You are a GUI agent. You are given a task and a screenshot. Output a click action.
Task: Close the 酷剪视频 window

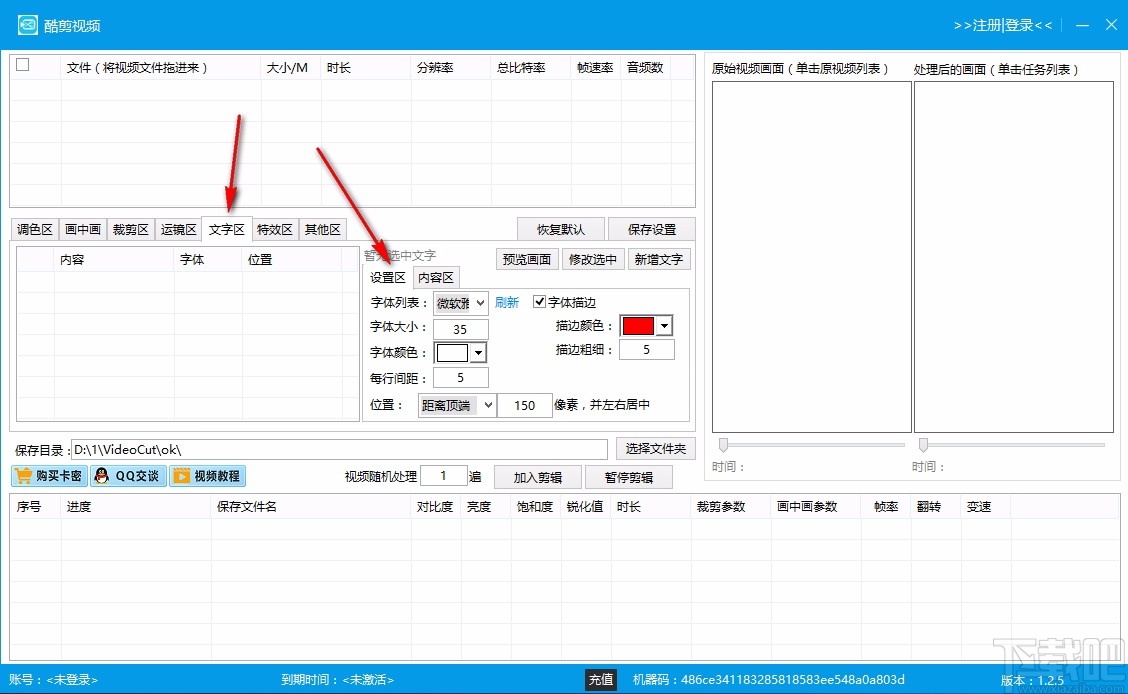coord(1111,25)
